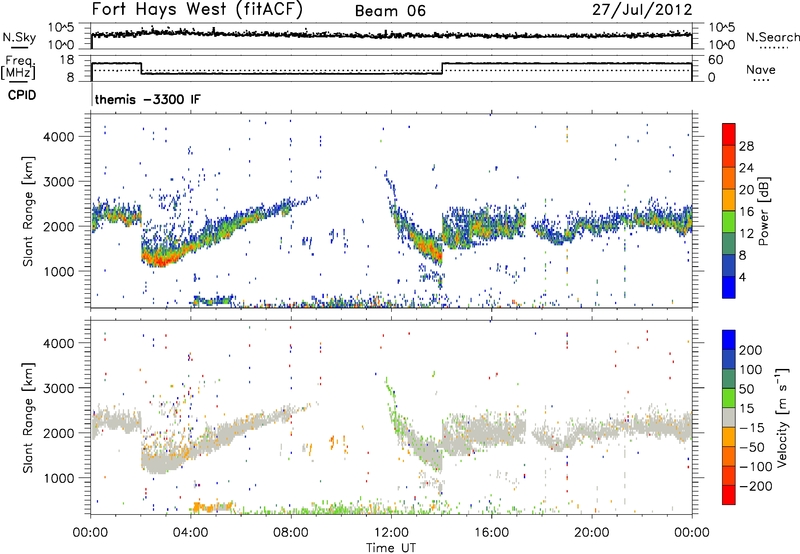Click the velocity panel 'Slant Range [km]' label
800x554 pixels.
coord(28,417)
